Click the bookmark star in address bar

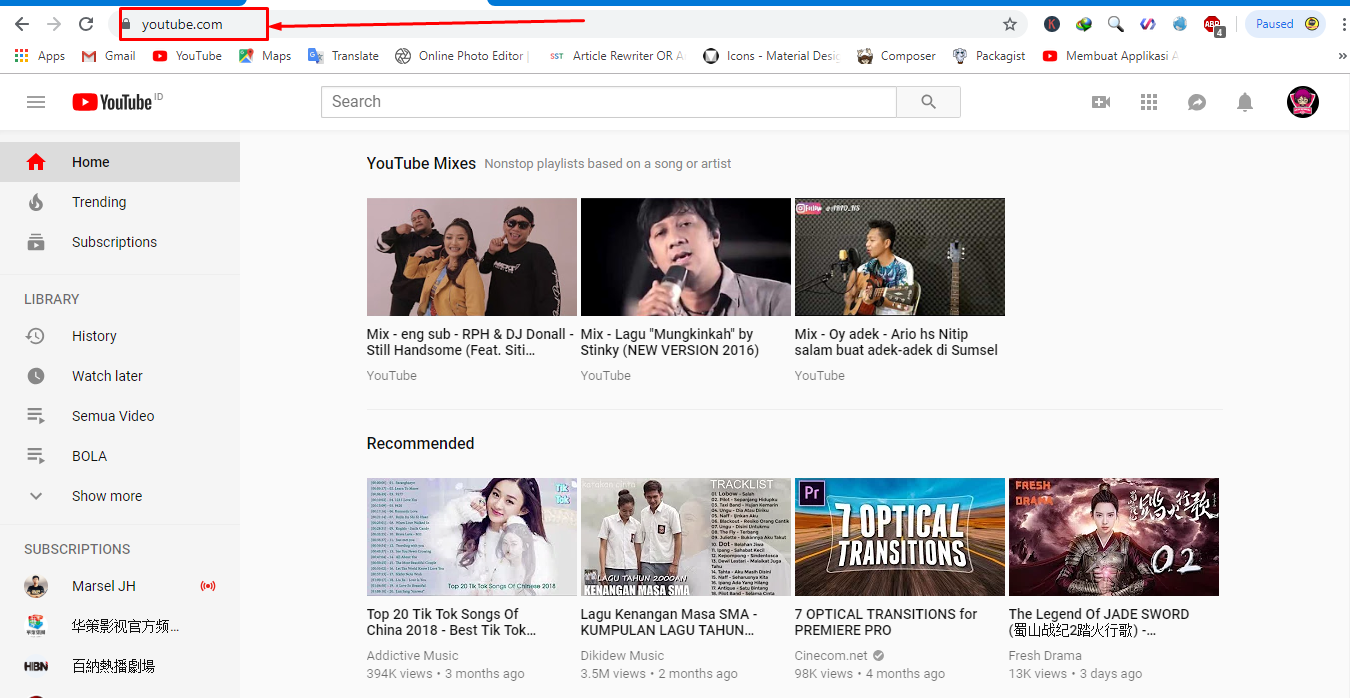(x=1010, y=23)
